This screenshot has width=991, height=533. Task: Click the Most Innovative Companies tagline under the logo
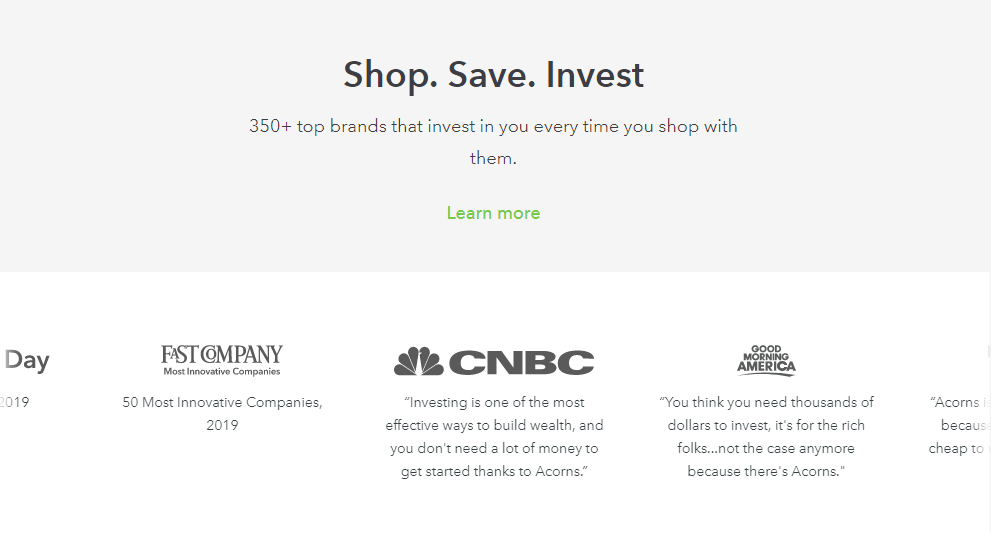tap(222, 371)
